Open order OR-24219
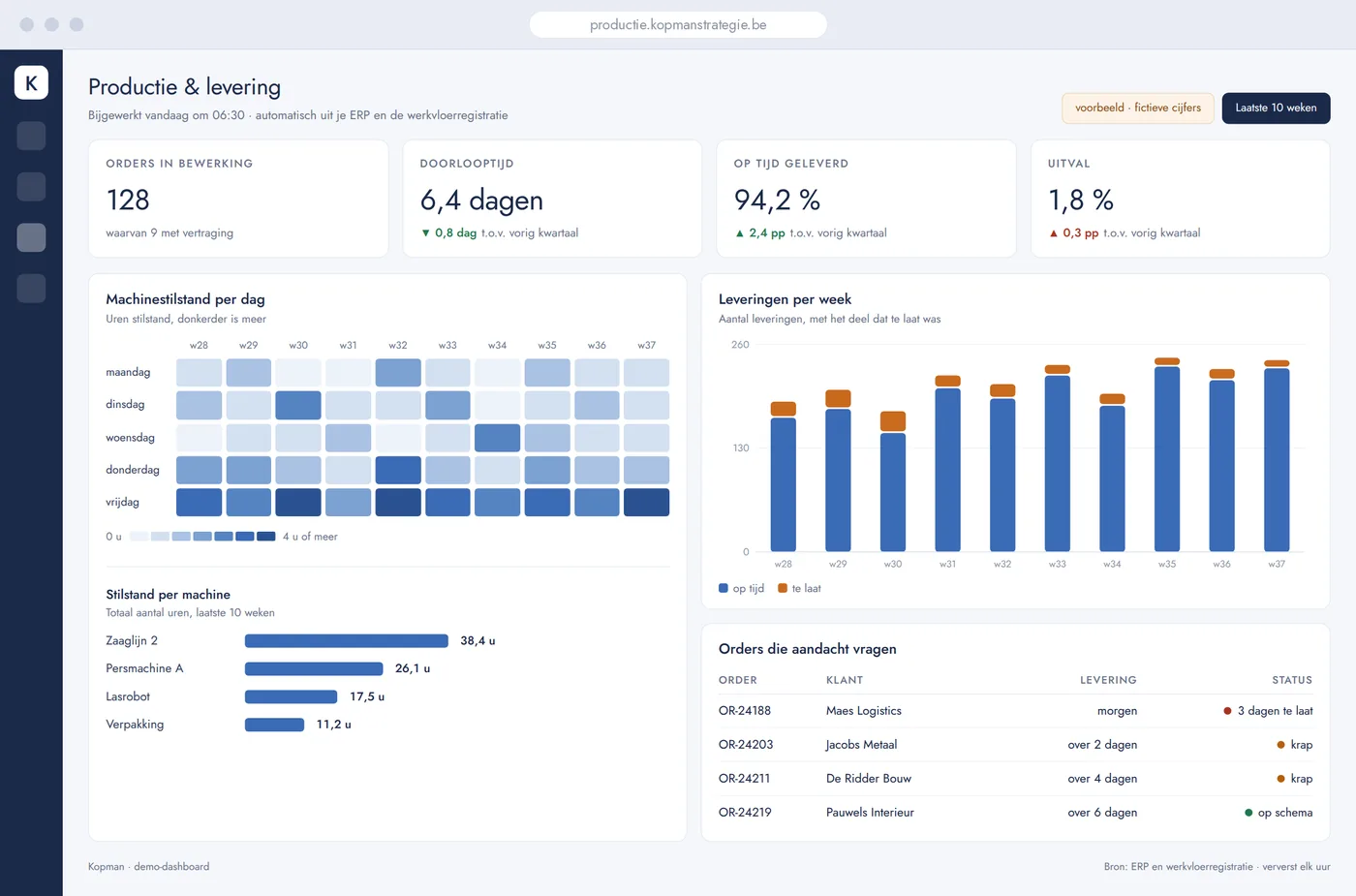Screen dimensions: 1356x896 coord(745,813)
